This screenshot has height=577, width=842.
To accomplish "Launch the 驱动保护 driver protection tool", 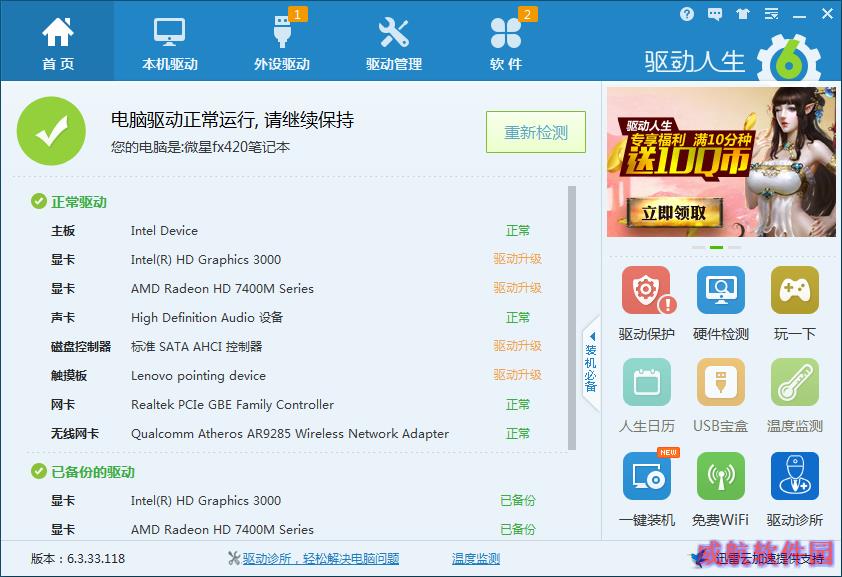I will 647,290.
